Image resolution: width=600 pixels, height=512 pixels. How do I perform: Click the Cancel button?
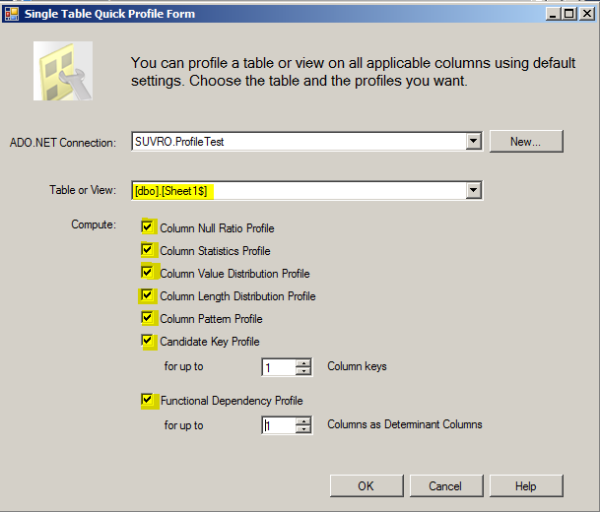click(446, 486)
